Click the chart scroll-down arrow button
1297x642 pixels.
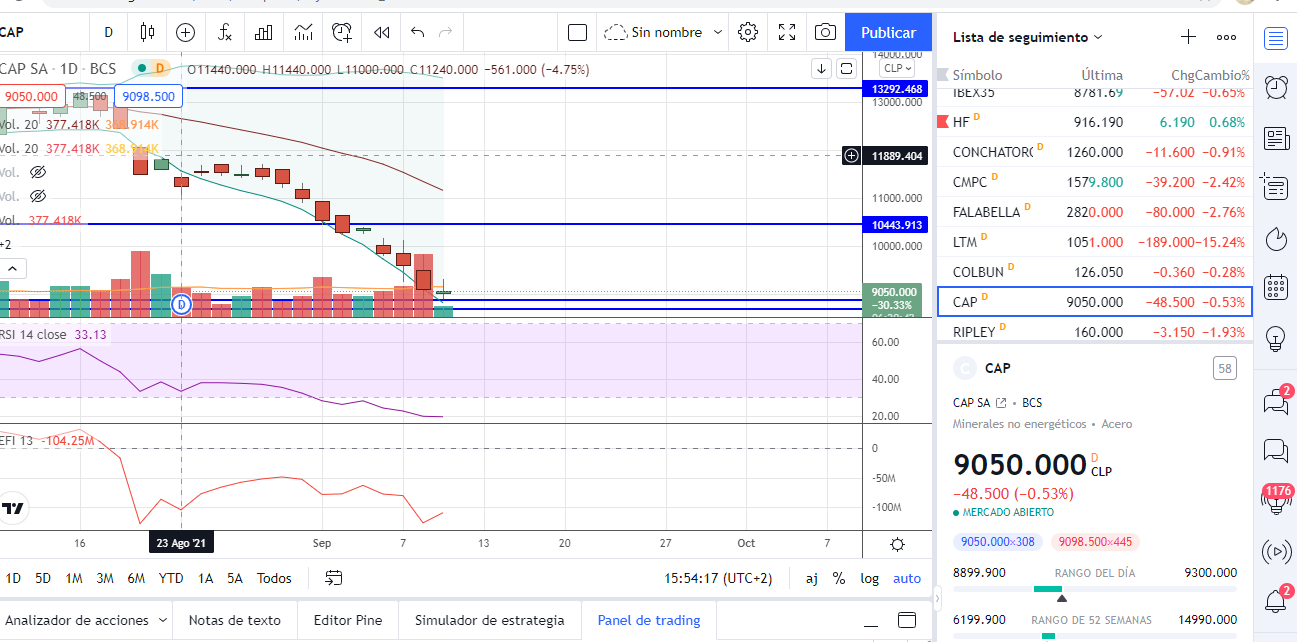(821, 68)
